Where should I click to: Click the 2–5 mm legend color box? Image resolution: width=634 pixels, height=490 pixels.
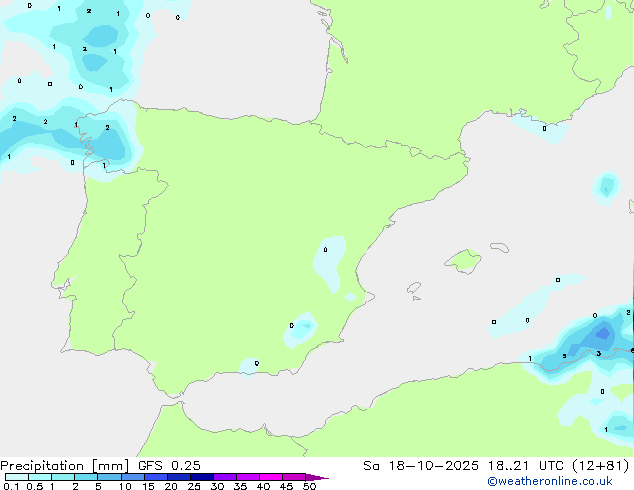(x=86, y=477)
